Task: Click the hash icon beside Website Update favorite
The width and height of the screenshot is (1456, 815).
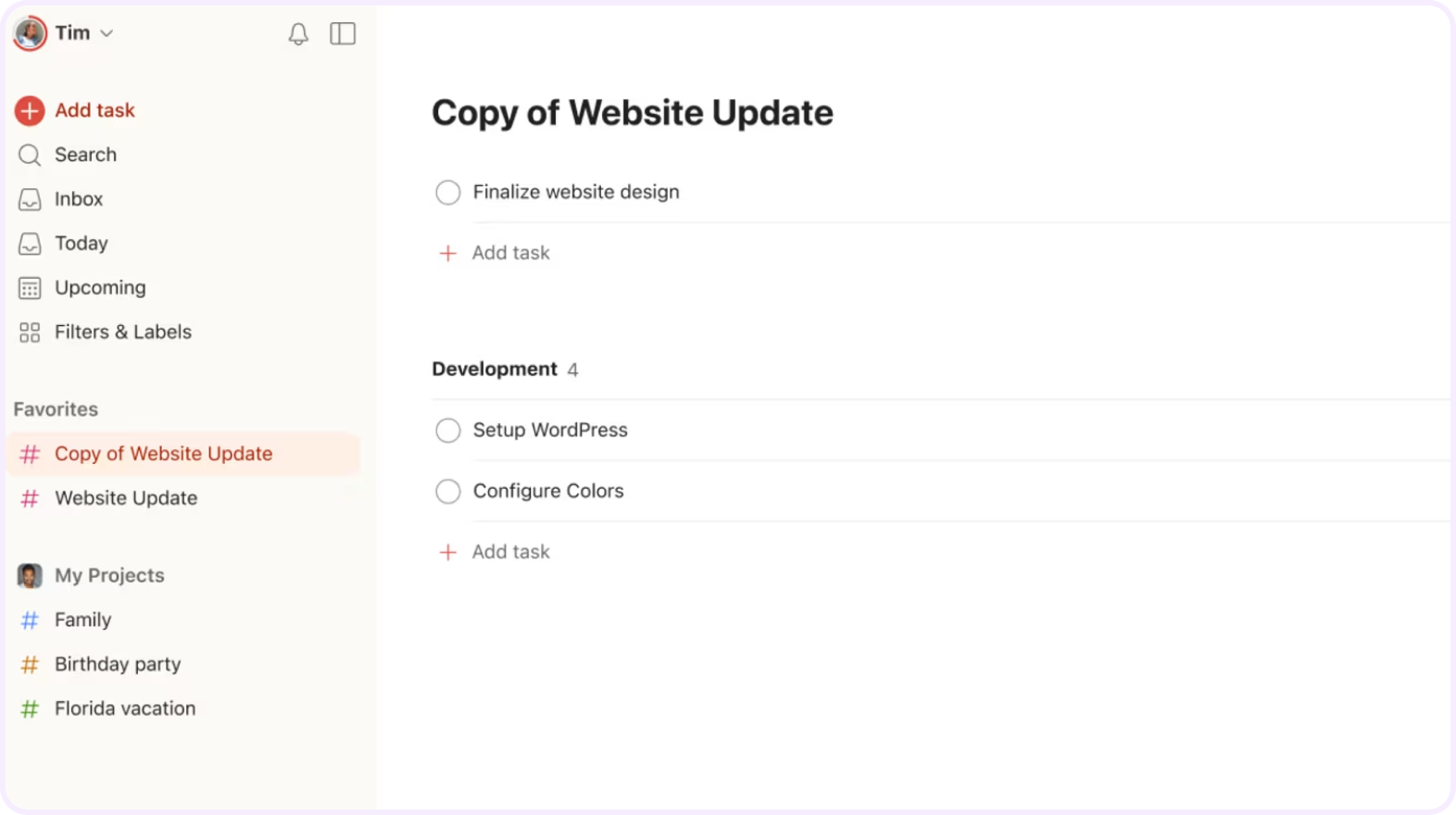Action: pos(30,498)
